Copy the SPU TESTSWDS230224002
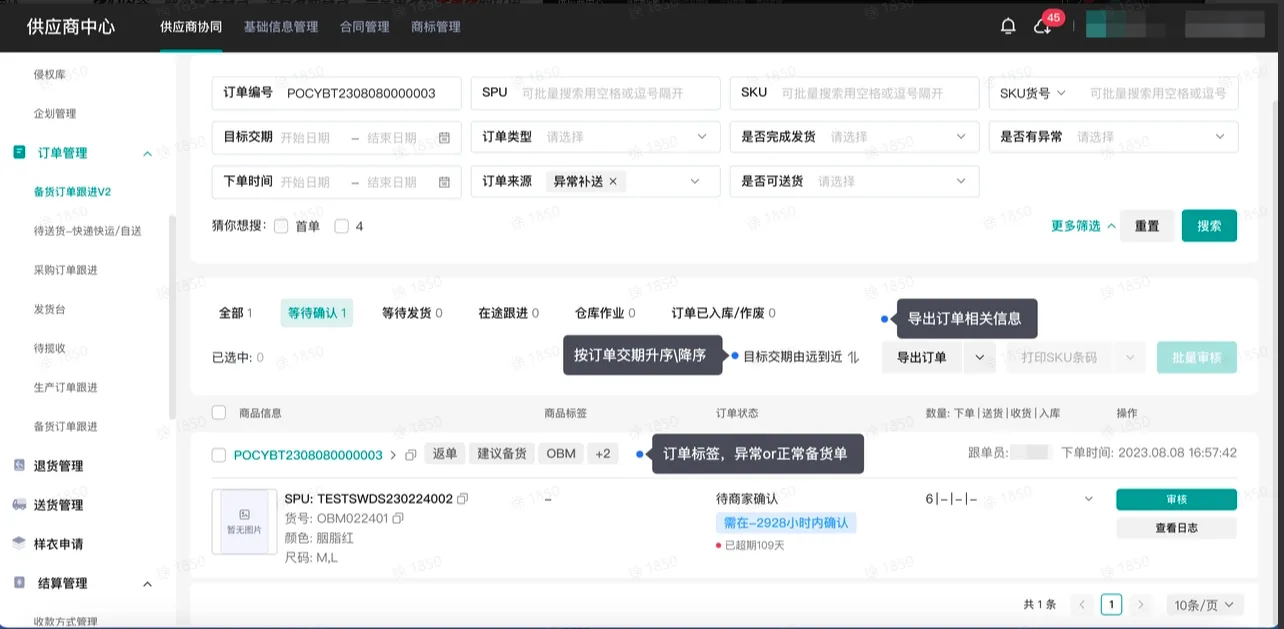Viewport: 1284px width, 629px height. click(462, 498)
